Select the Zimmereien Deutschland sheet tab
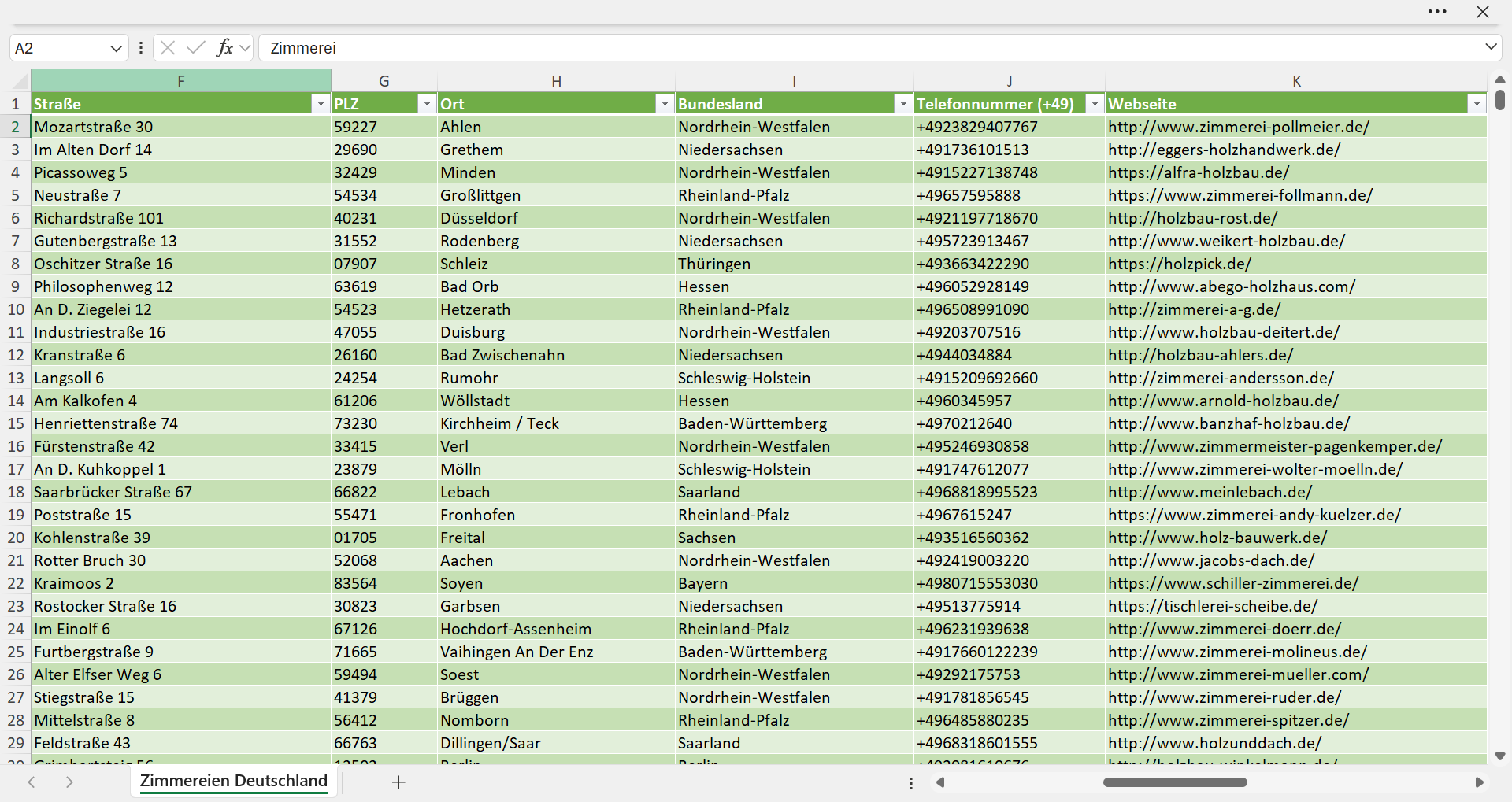The image size is (1512, 802). coord(234,781)
